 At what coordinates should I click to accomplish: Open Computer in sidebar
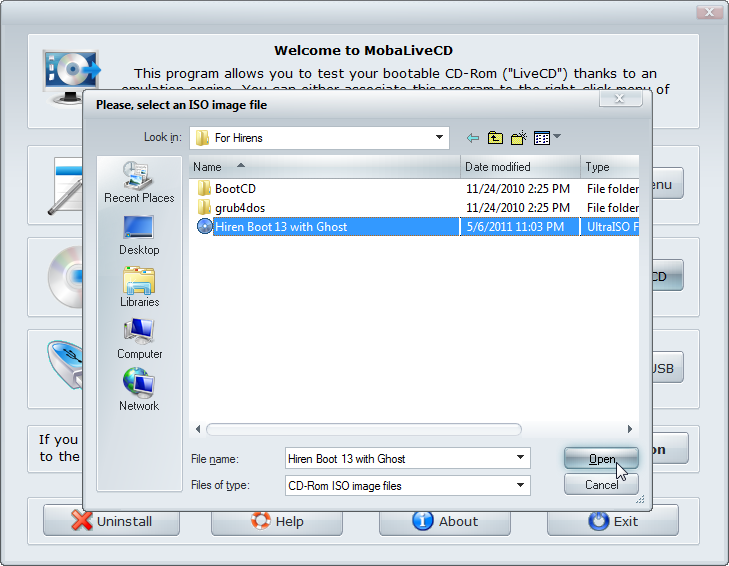[x=139, y=339]
